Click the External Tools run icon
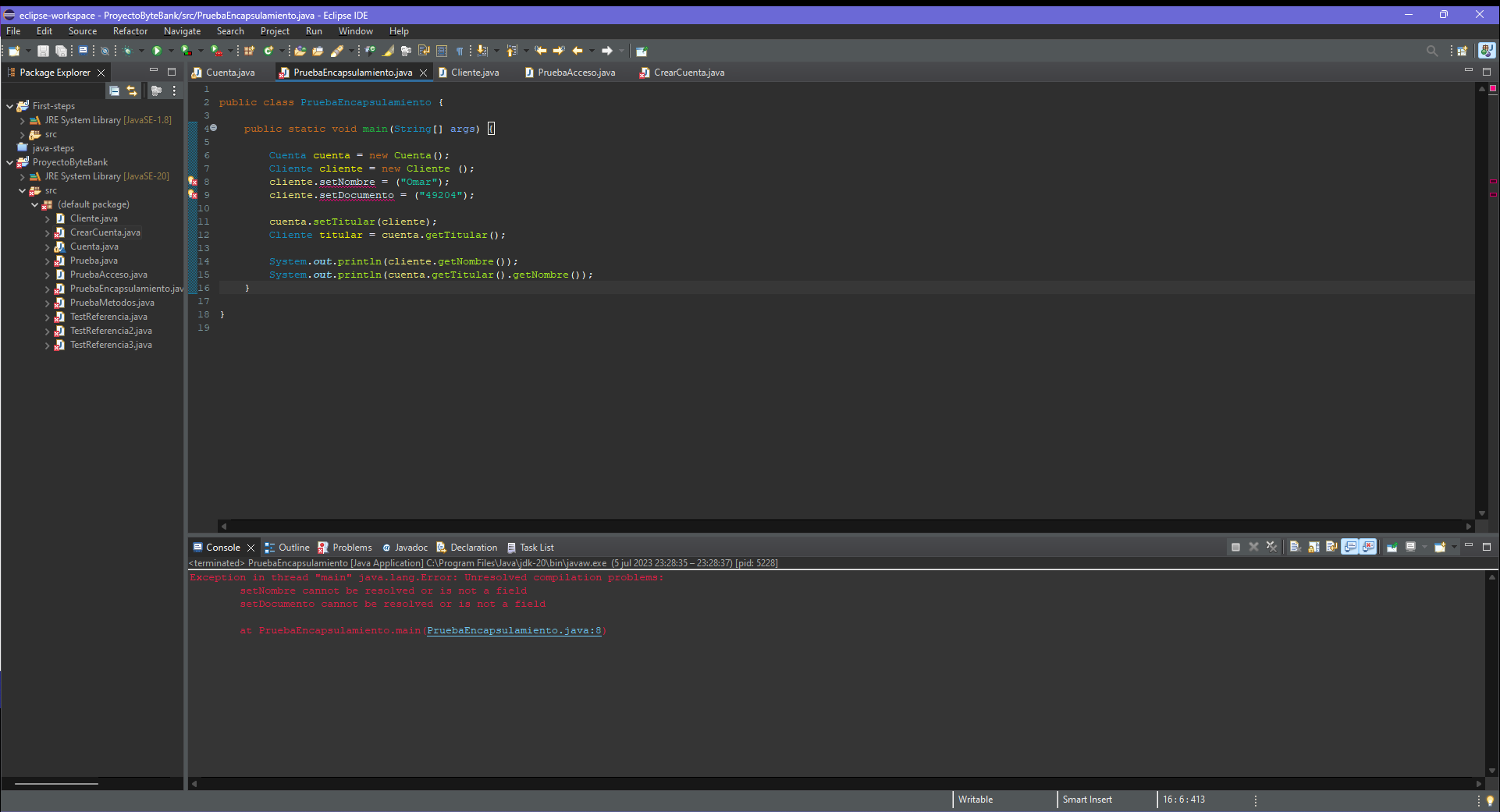The width and height of the screenshot is (1500, 812). click(x=216, y=51)
